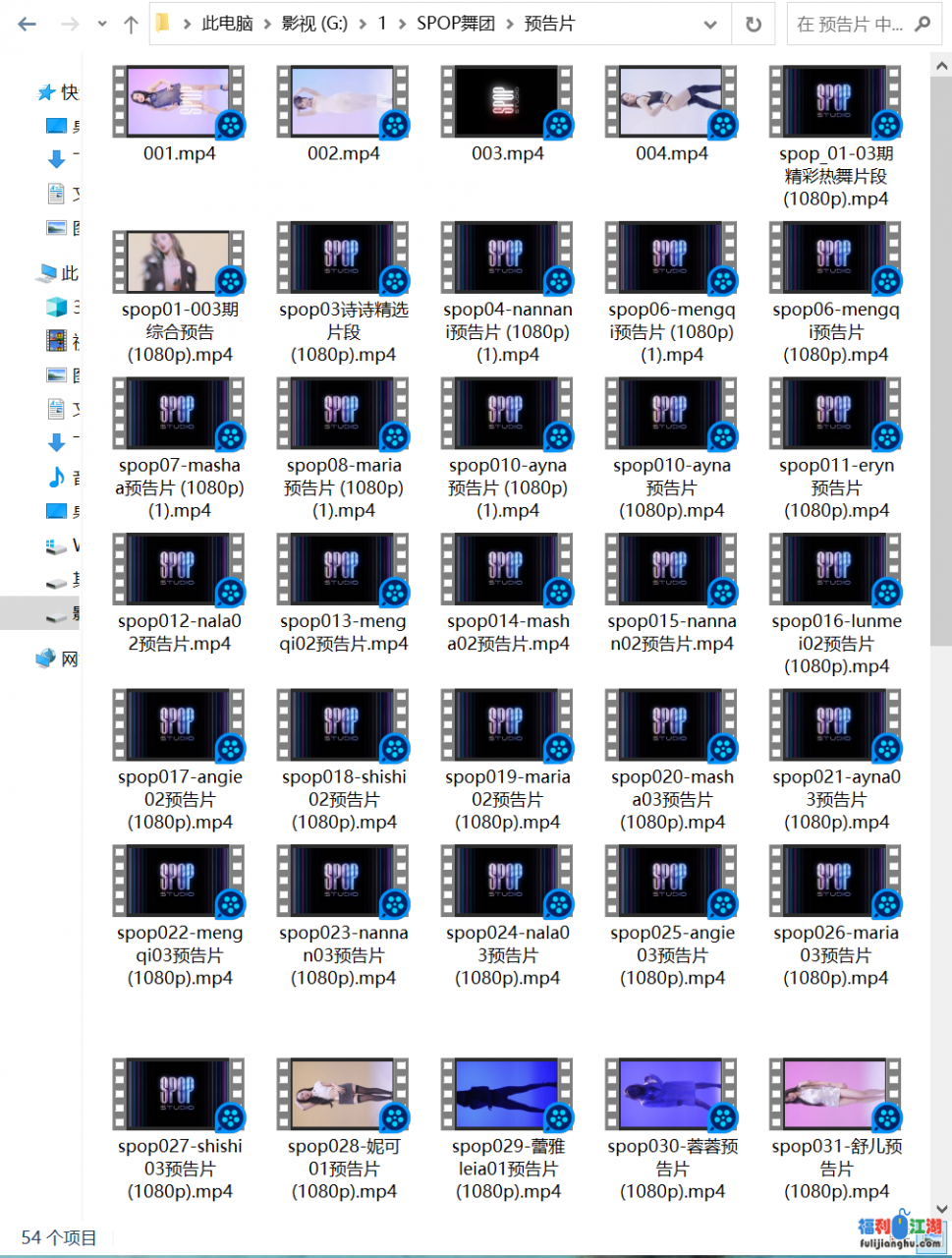This screenshot has width=952, height=1258.
Task: Open 3D Objects cube icon in sidebar
Action: point(57,307)
